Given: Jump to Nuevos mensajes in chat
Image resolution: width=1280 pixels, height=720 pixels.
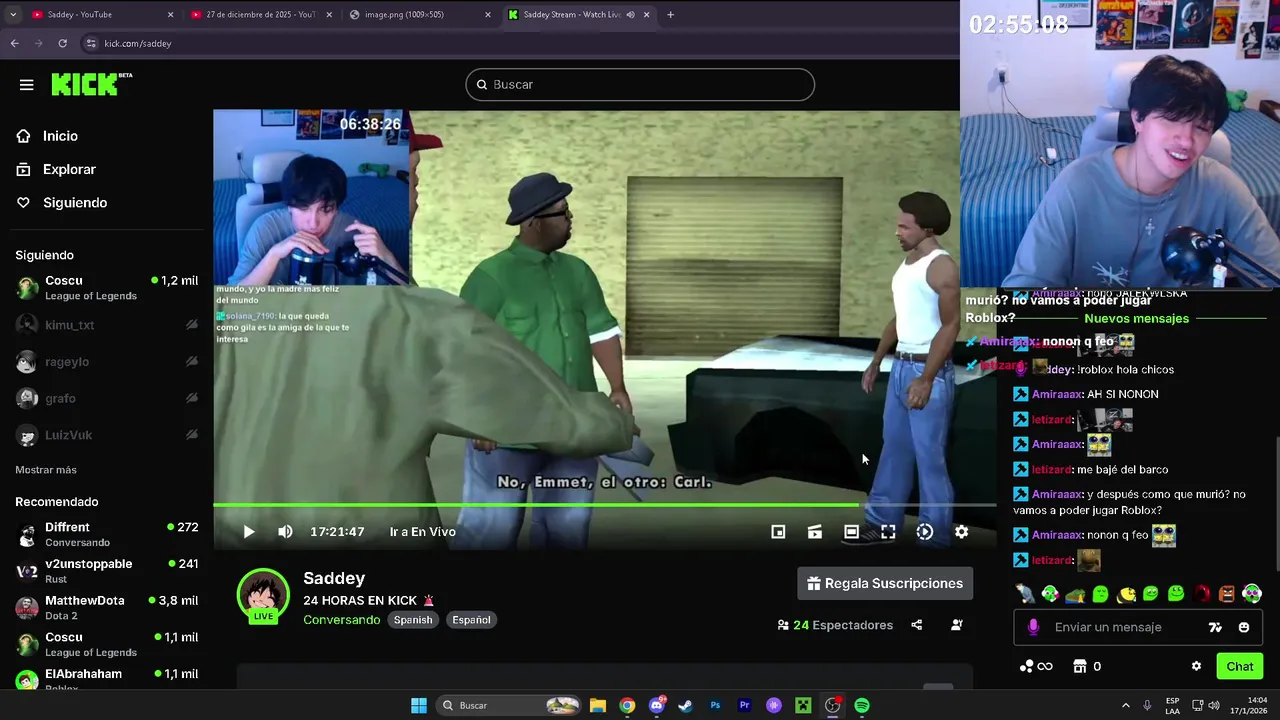Looking at the screenshot, I should coord(1137,318).
